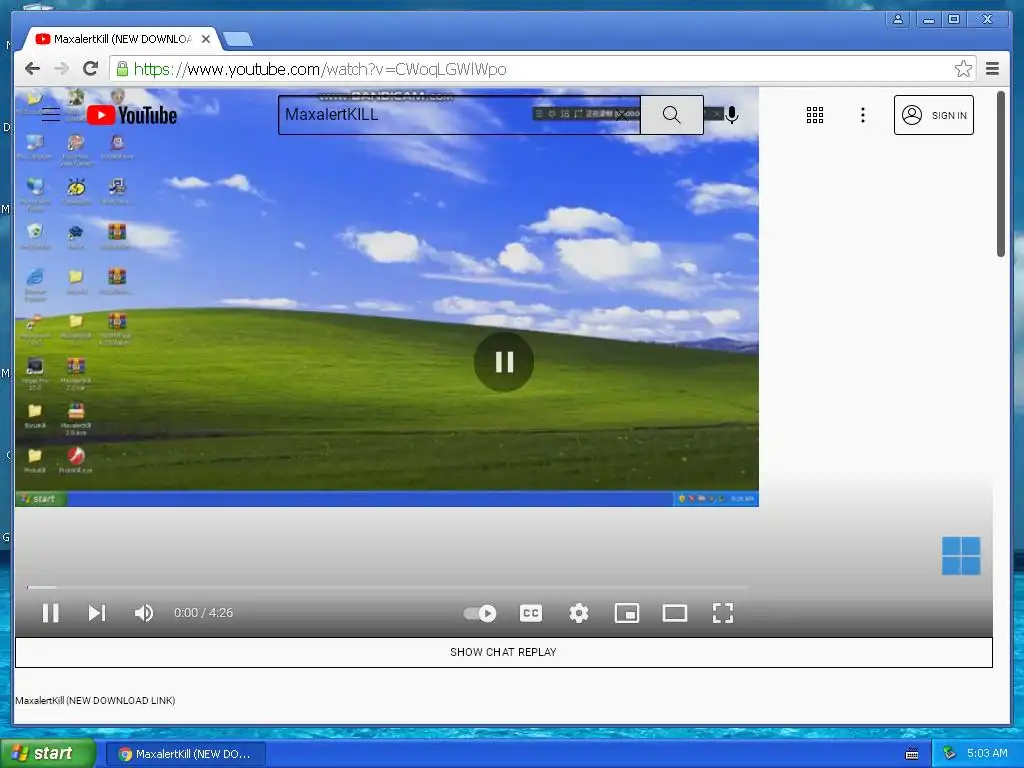Switch to miniplayer mode

pos(627,613)
